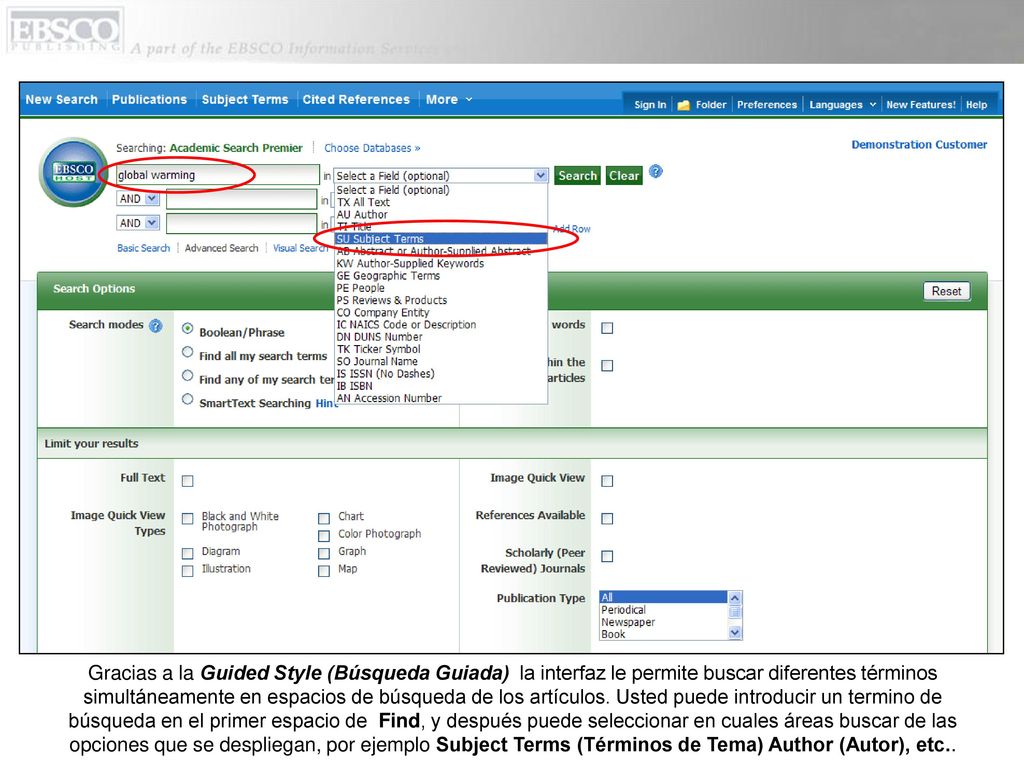
Task: Select Periodical in Publication Type list
Action: [x=663, y=610]
